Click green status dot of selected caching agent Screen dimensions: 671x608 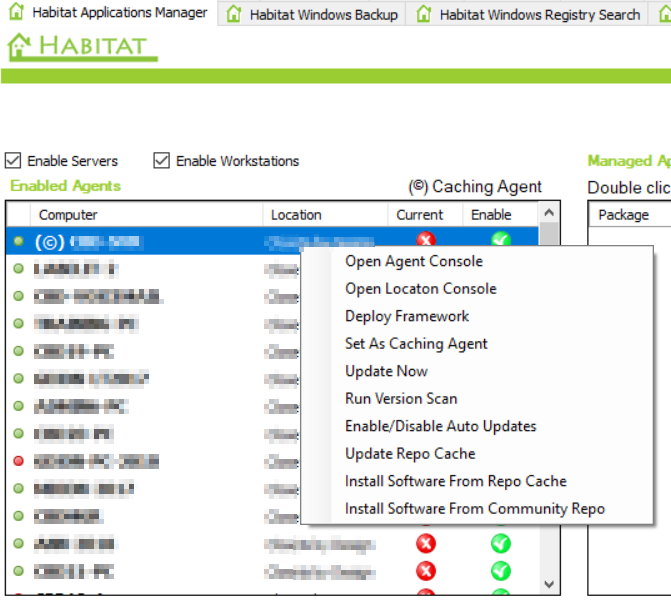point(18,241)
